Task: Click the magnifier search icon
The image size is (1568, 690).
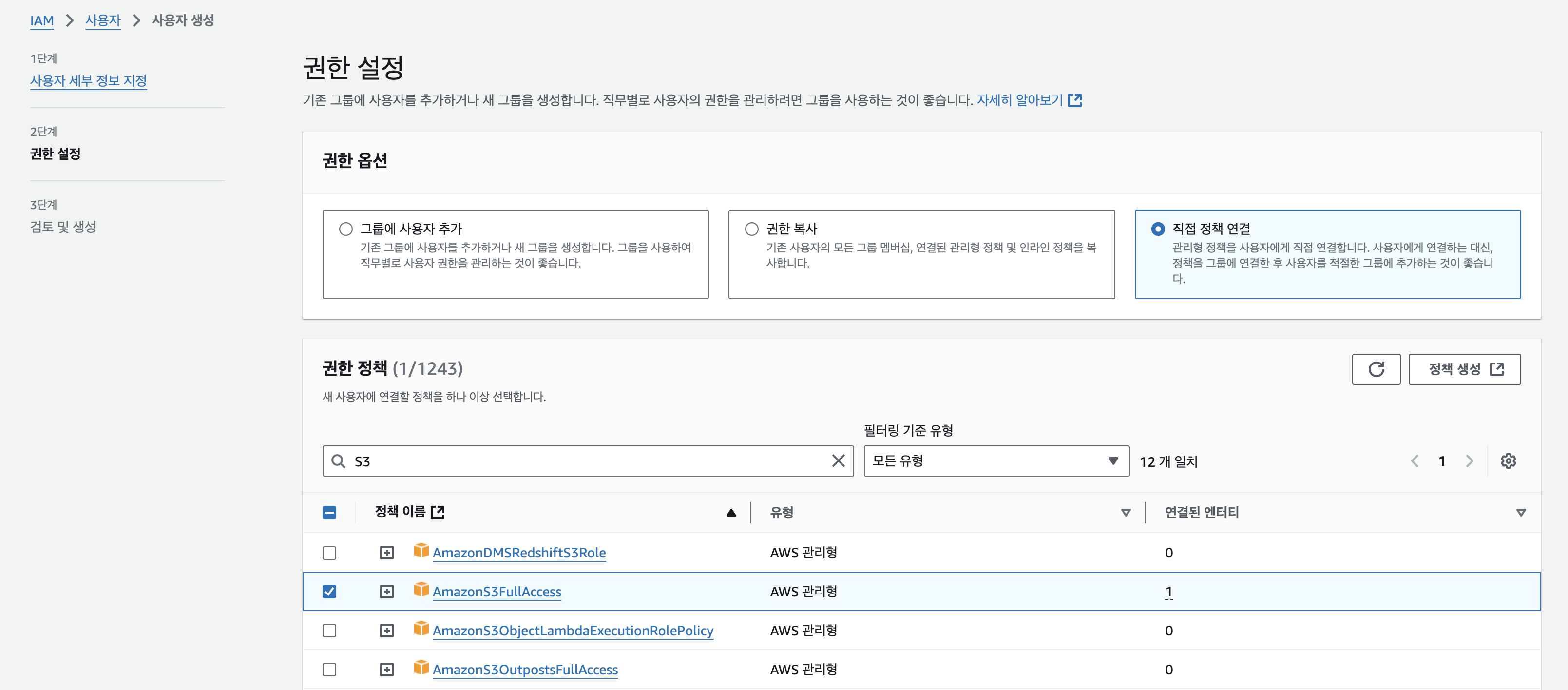Action: tap(338, 461)
